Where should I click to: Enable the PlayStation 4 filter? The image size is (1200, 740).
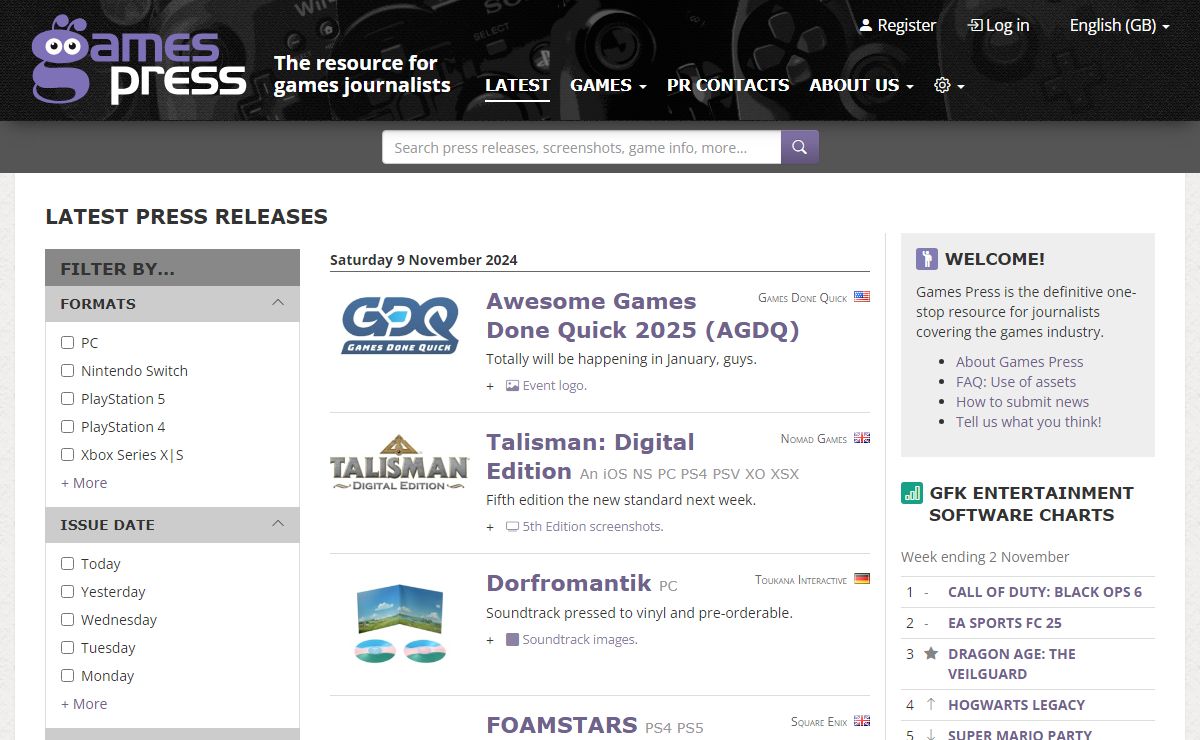pos(67,426)
